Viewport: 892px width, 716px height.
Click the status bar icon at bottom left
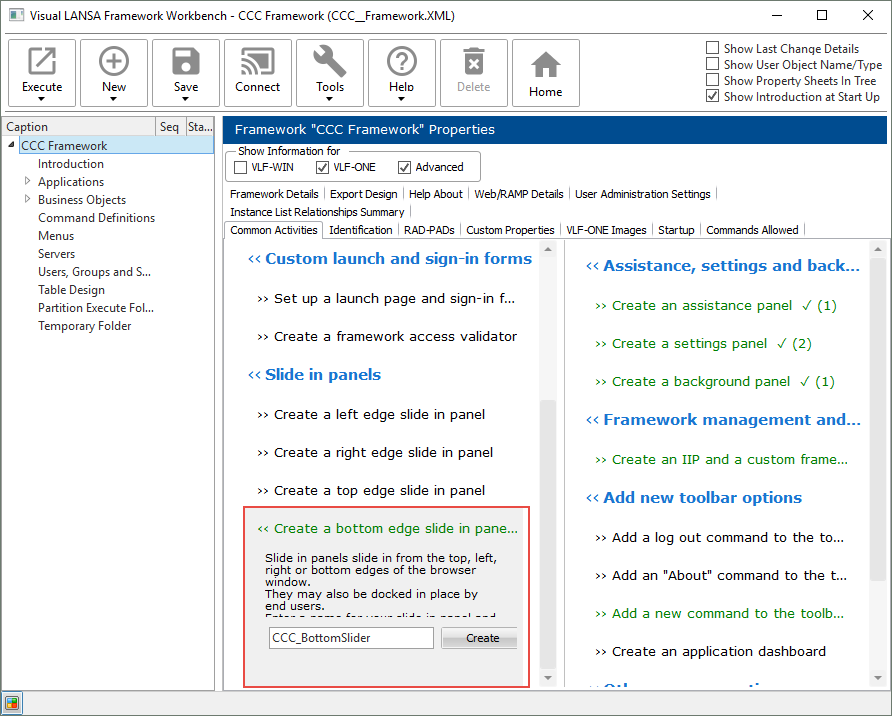pos(12,702)
